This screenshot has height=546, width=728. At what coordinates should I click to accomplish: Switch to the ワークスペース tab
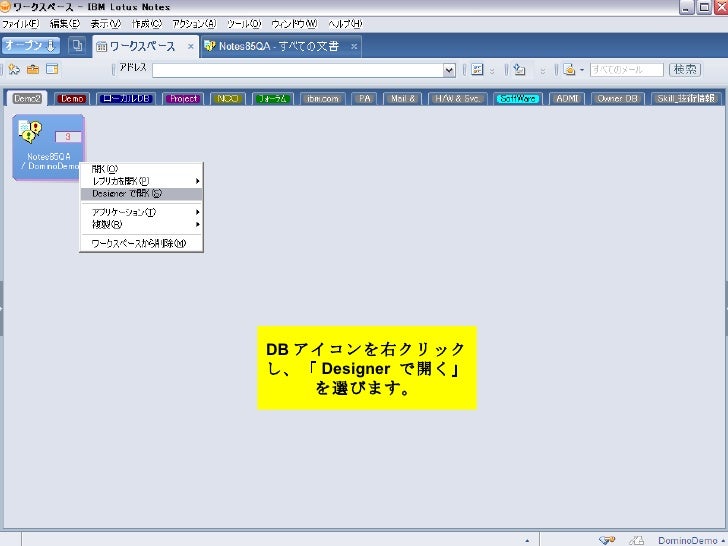coord(142,46)
